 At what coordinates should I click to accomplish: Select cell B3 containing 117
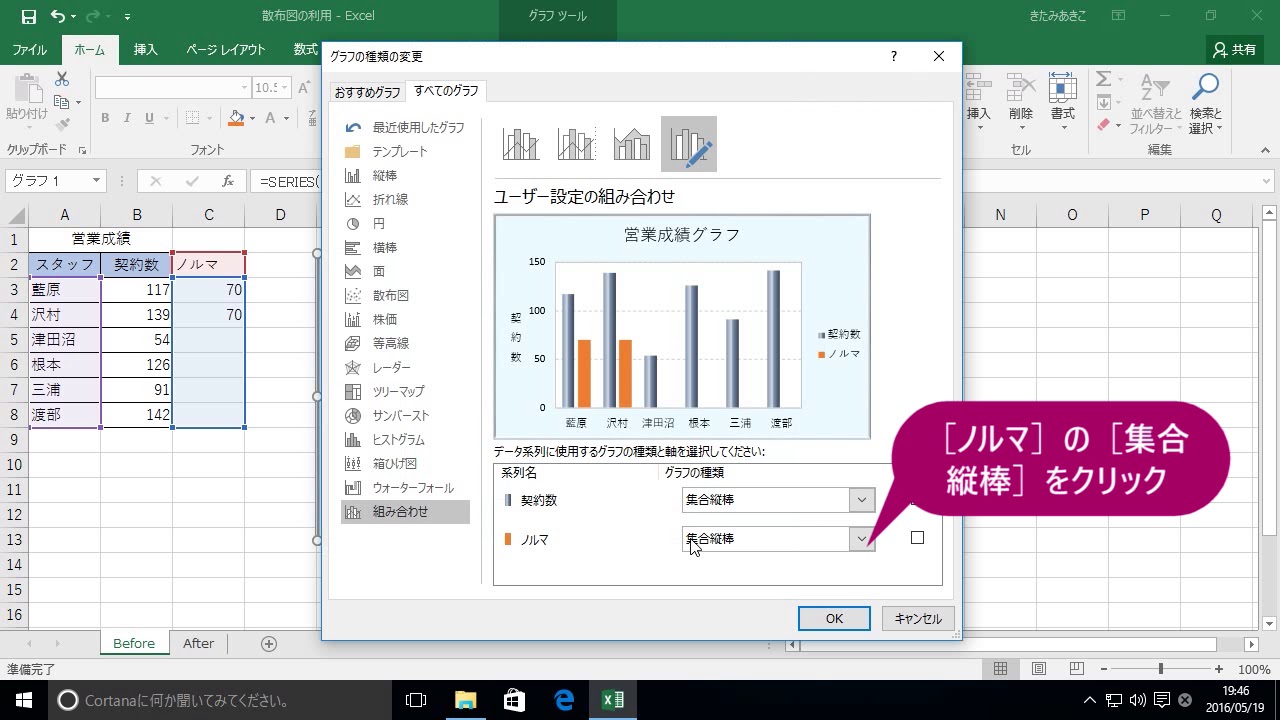(x=136, y=290)
